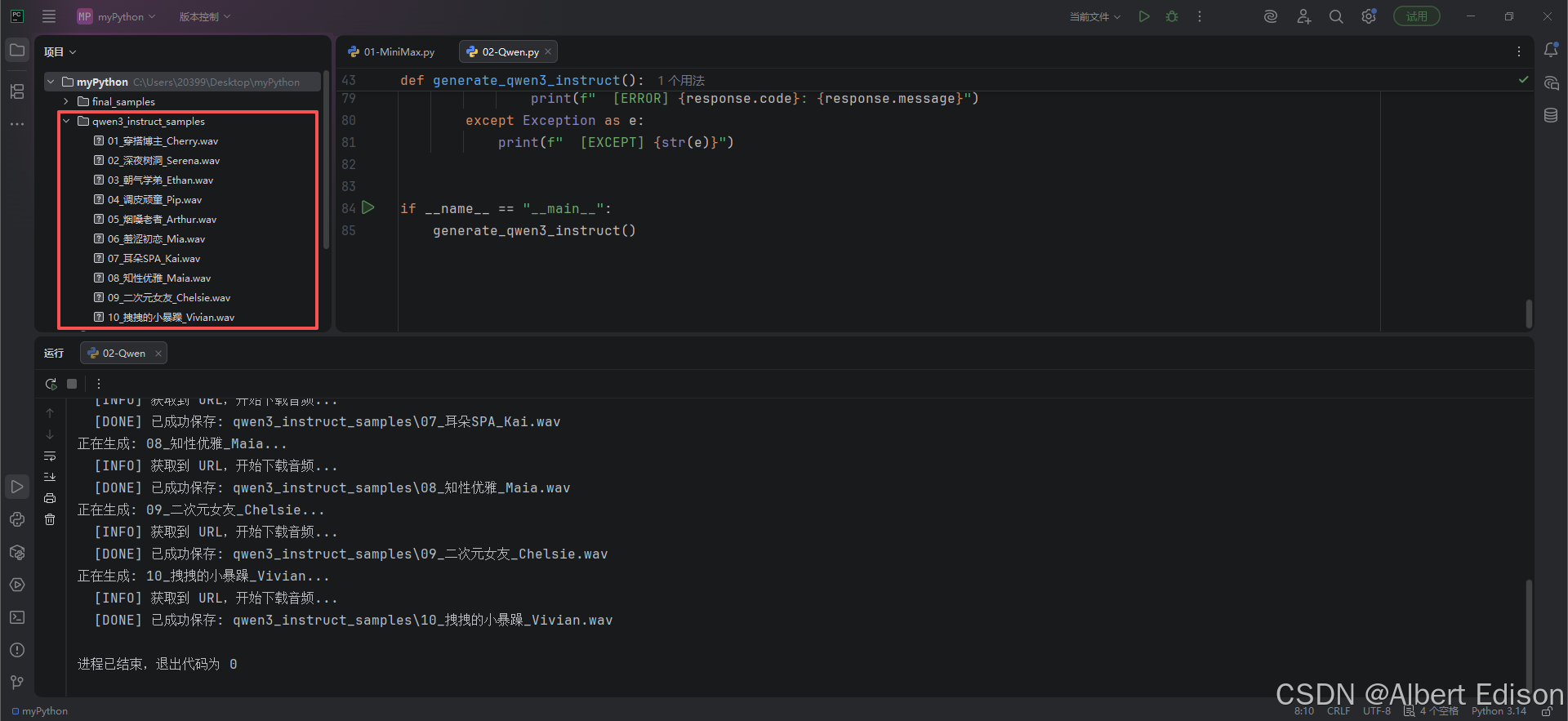This screenshot has width=1568, height=721.
Task: Open the AI Assistant swirl icon
Action: (x=1271, y=16)
